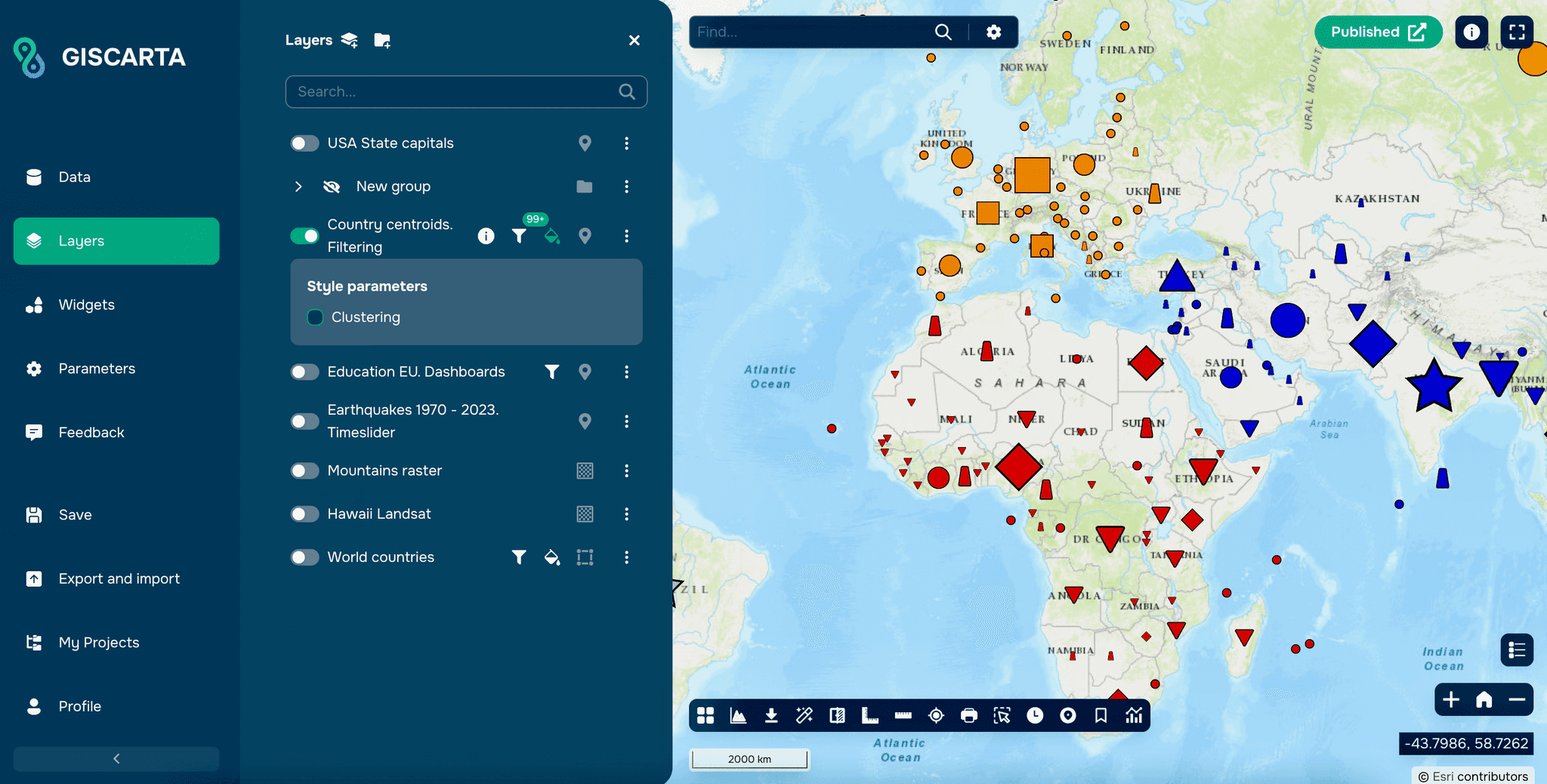This screenshot has height=784, width=1547.
Task: Uncheck the Clustering style parameter
Action: pos(315,317)
